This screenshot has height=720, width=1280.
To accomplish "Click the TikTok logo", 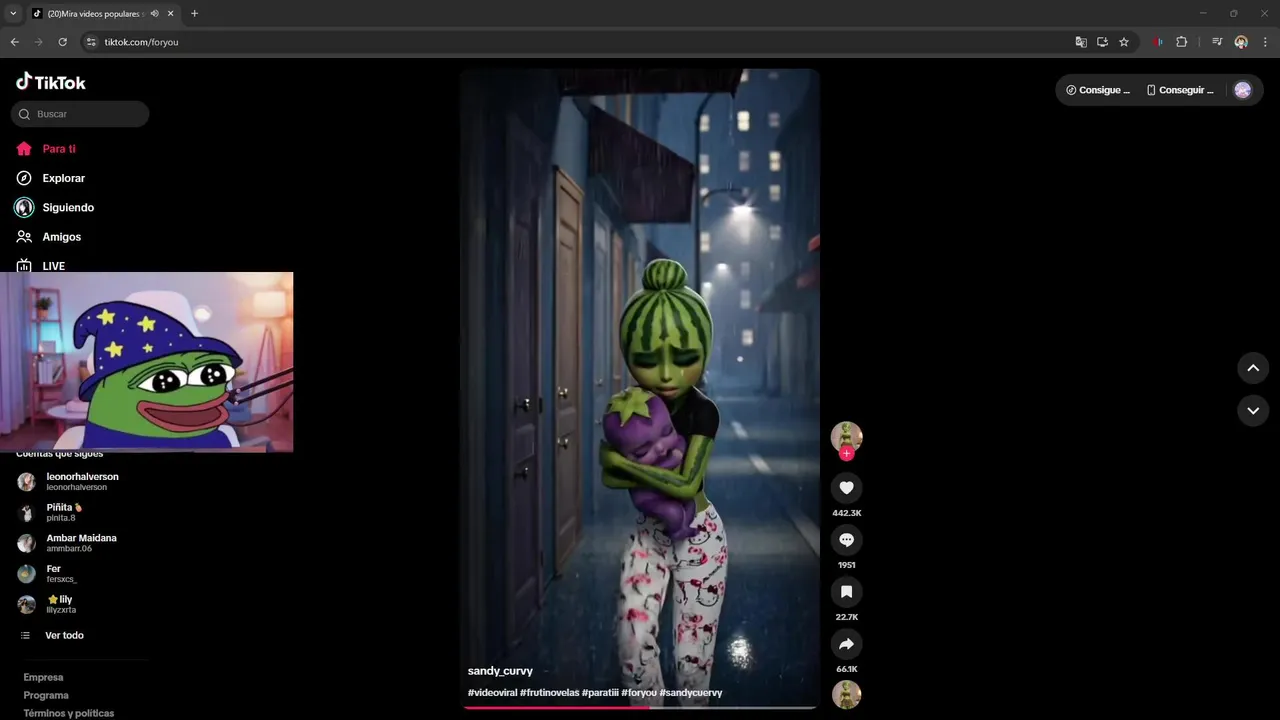I will click(51, 82).
